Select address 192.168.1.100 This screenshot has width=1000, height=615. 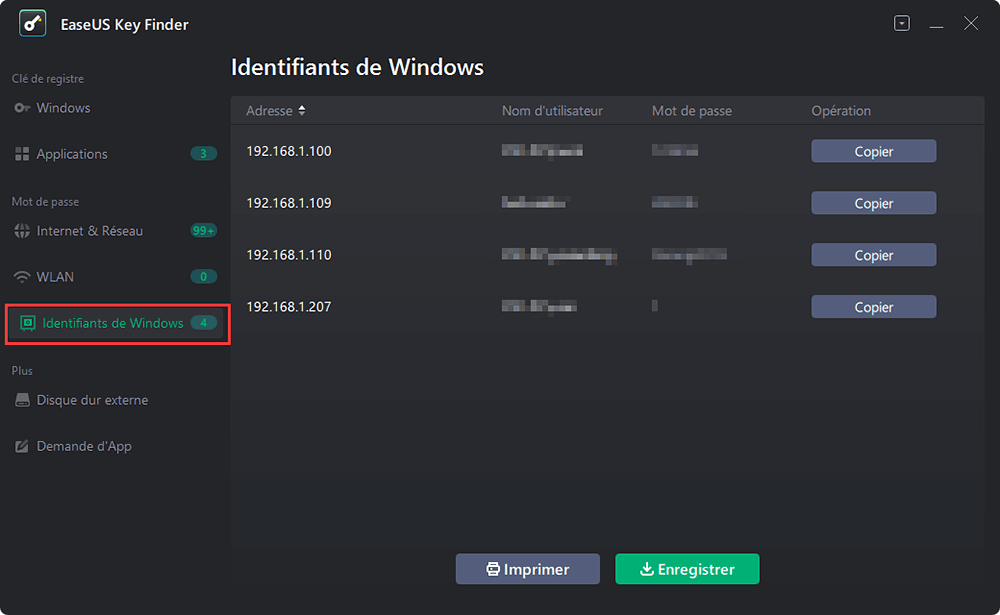(x=289, y=151)
